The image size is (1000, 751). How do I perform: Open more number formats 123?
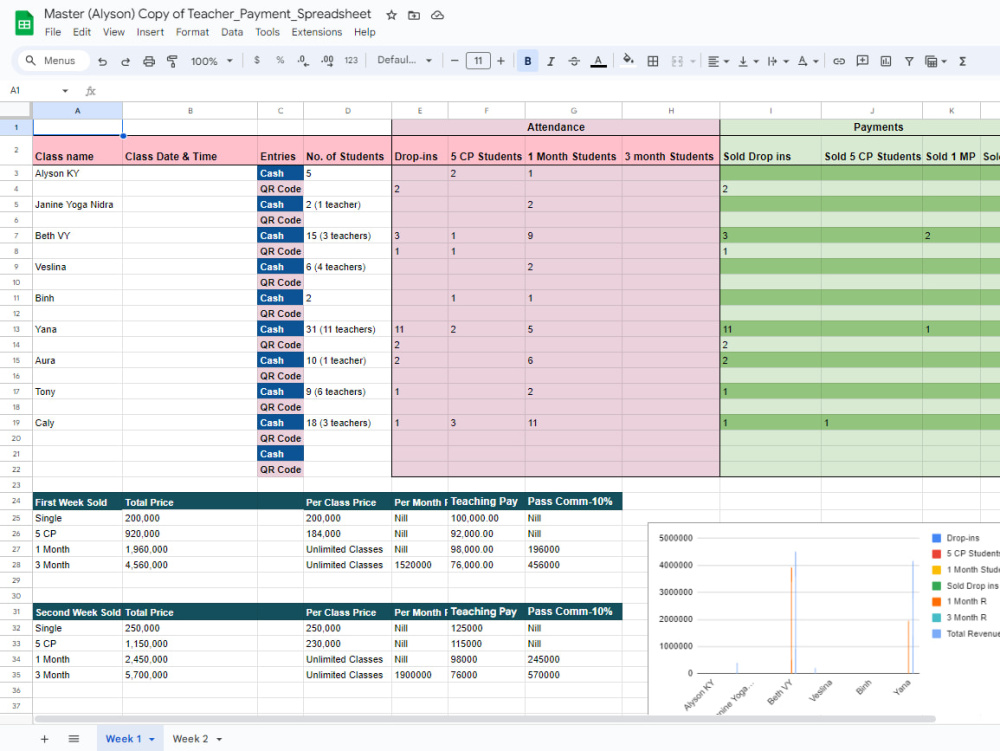tap(351, 61)
